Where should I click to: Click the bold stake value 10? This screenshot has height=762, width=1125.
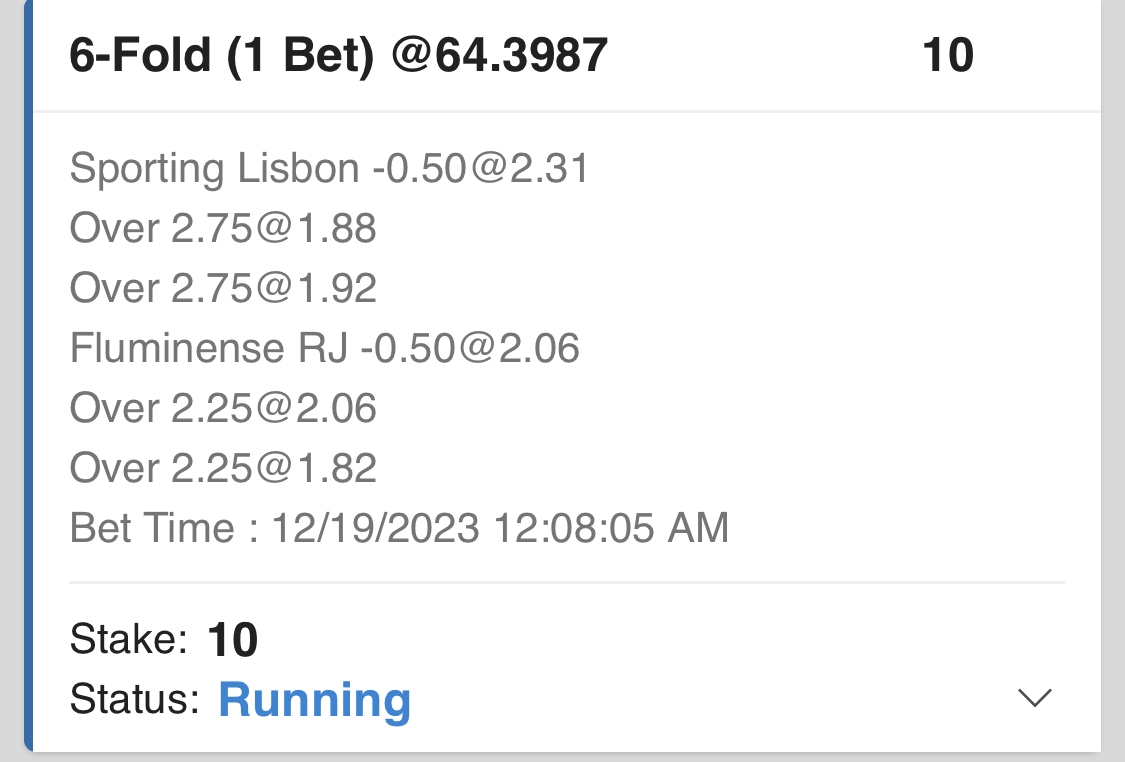233,640
